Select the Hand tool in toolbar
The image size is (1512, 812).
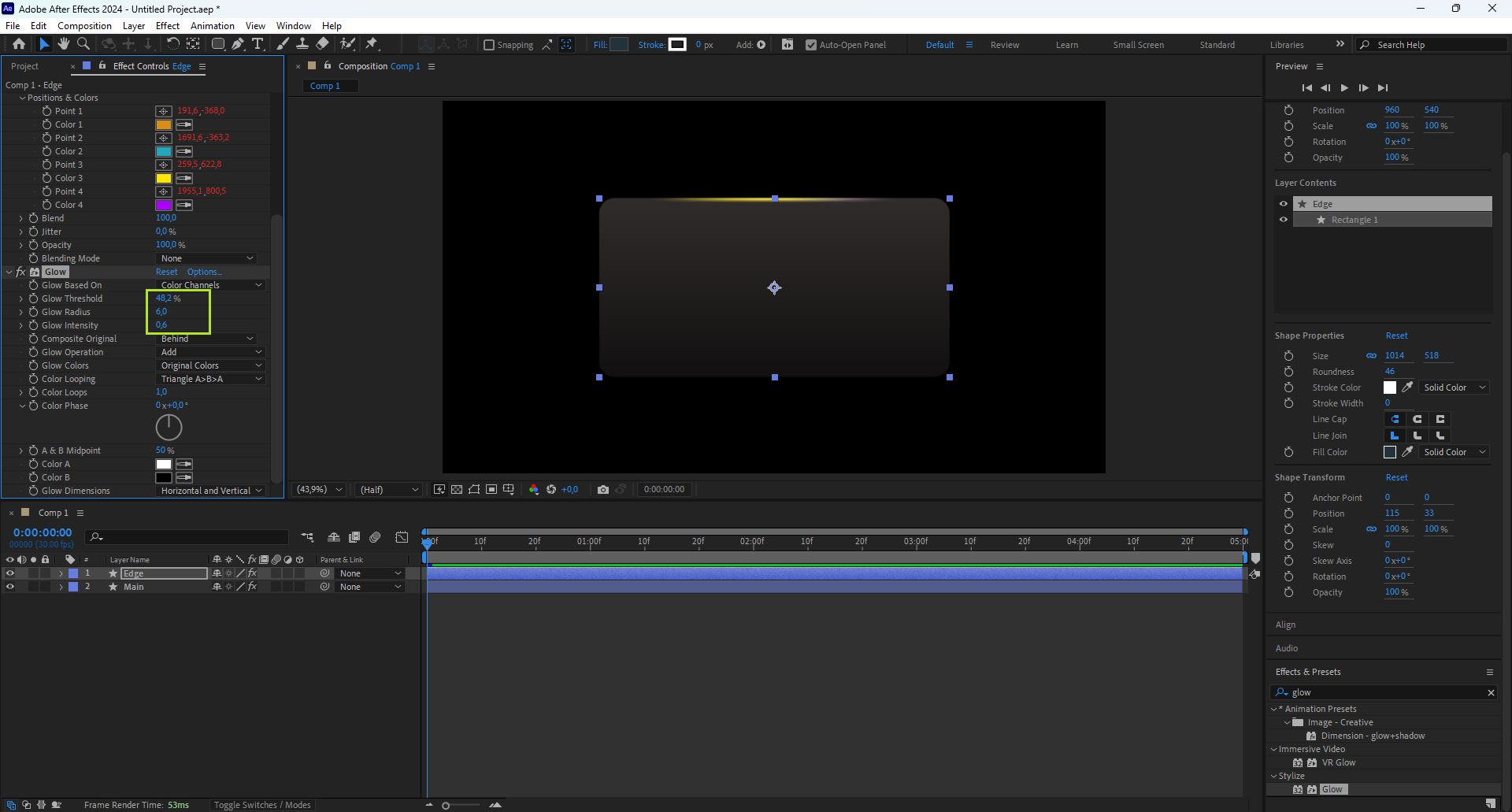coord(64,44)
